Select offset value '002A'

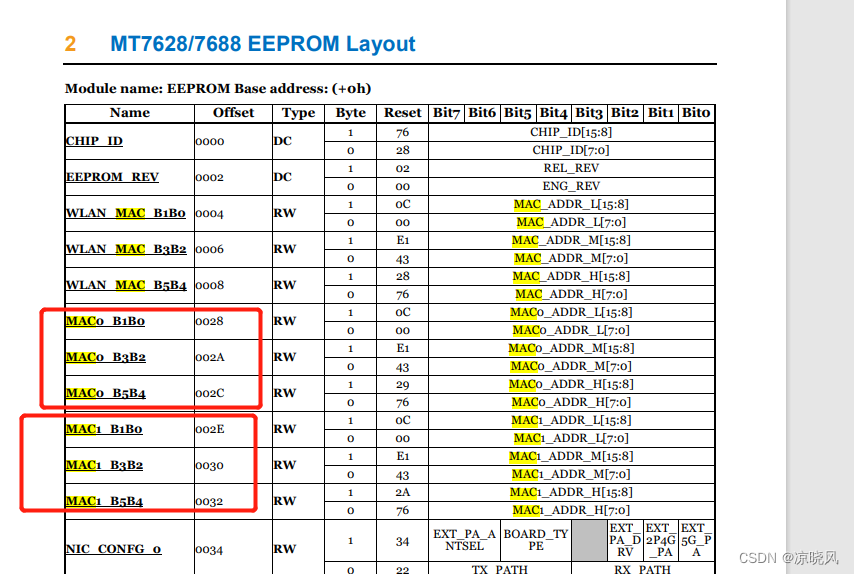(210, 357)
